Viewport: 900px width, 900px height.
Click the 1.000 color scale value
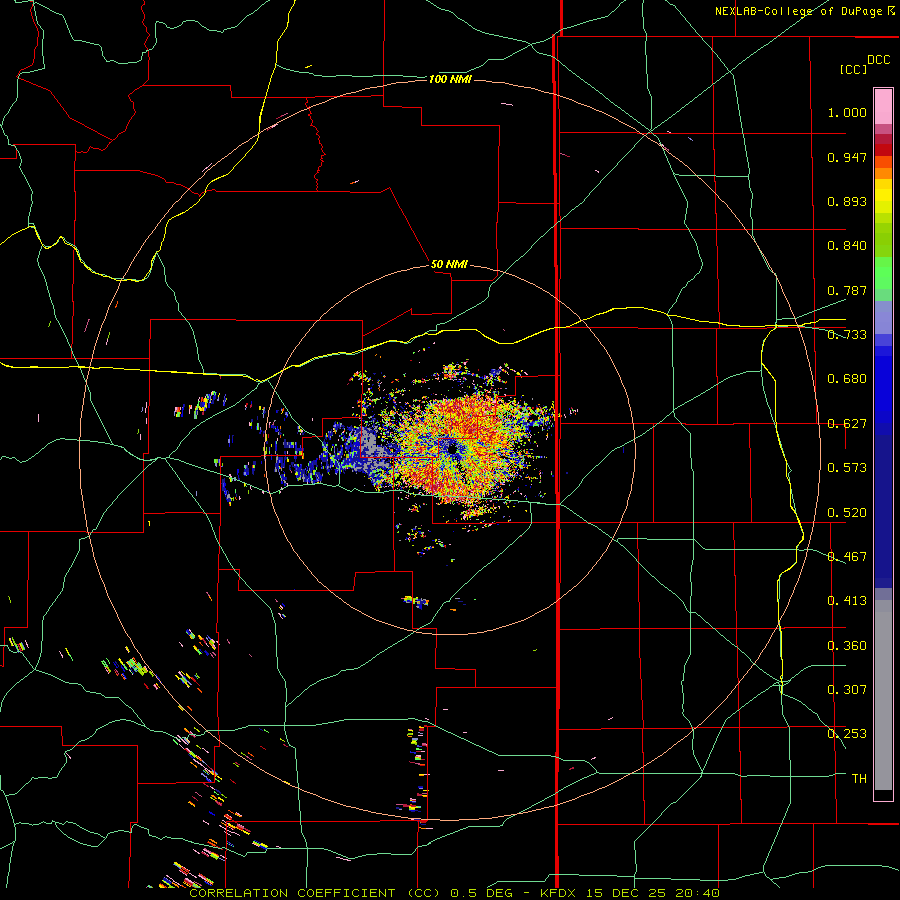click(847, 112)
